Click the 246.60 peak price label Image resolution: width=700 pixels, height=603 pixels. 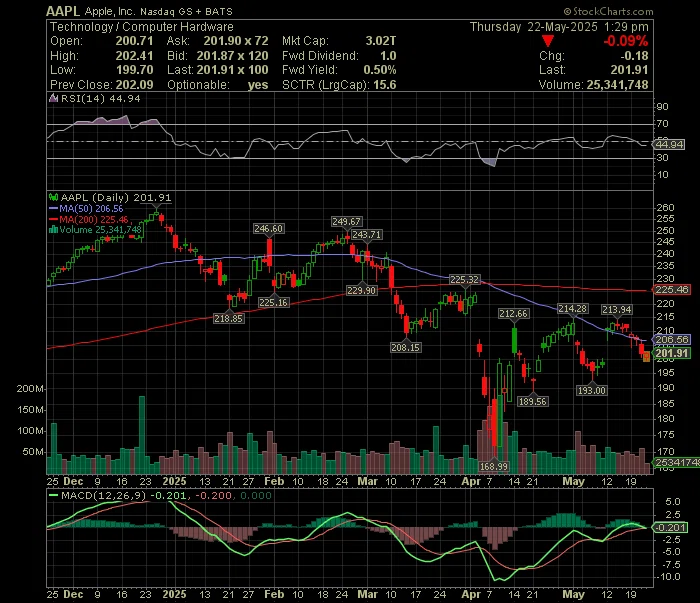click(268, 229)
